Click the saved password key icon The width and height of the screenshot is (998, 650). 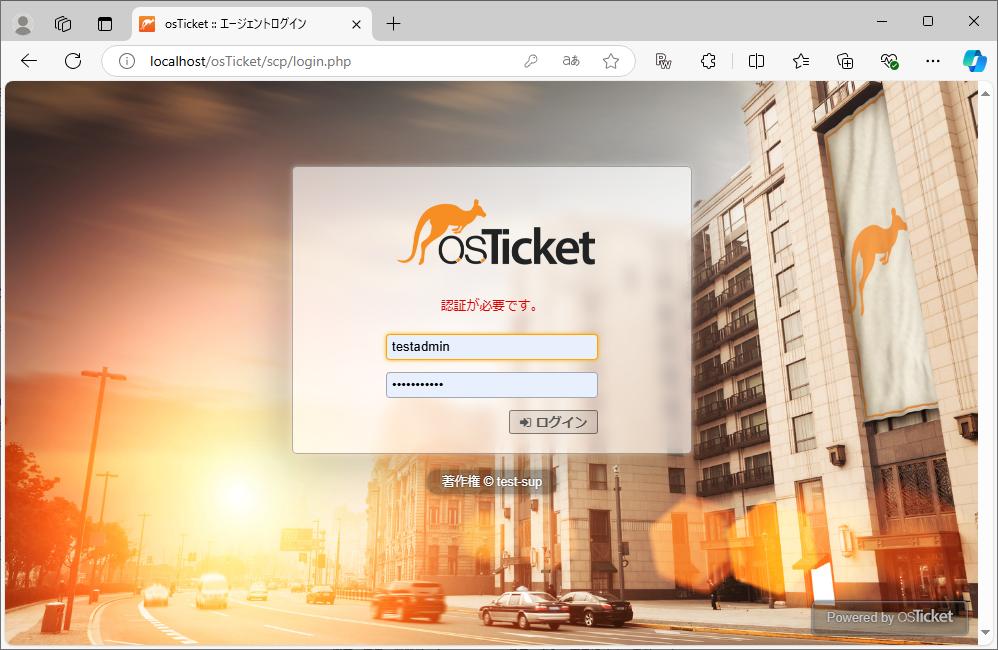[x=531, y=61]
